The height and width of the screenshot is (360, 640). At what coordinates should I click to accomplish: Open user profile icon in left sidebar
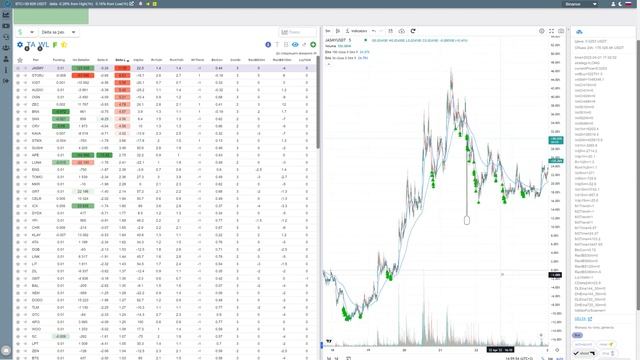coord(6,59)
